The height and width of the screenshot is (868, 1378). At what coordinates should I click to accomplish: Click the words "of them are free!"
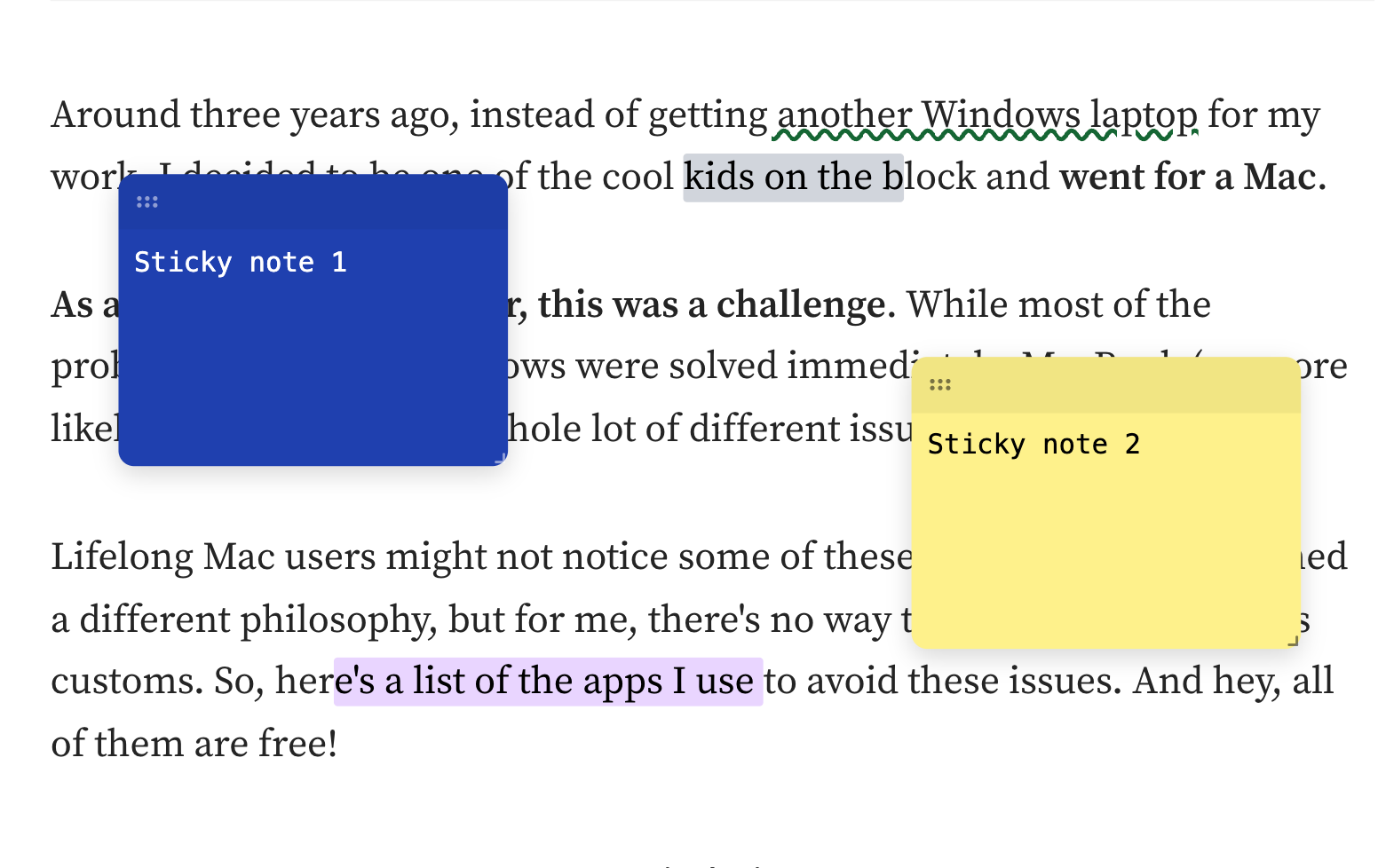pos(194,744)
